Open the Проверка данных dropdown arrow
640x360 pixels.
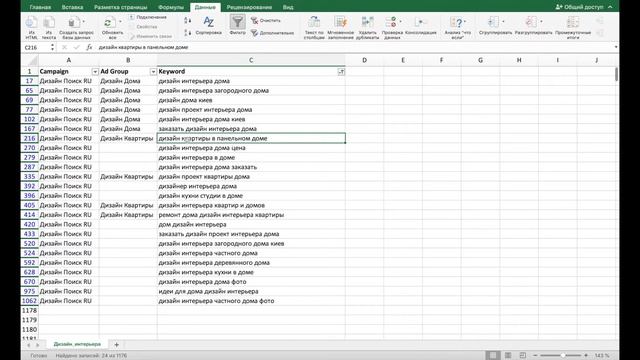[400, 22]
